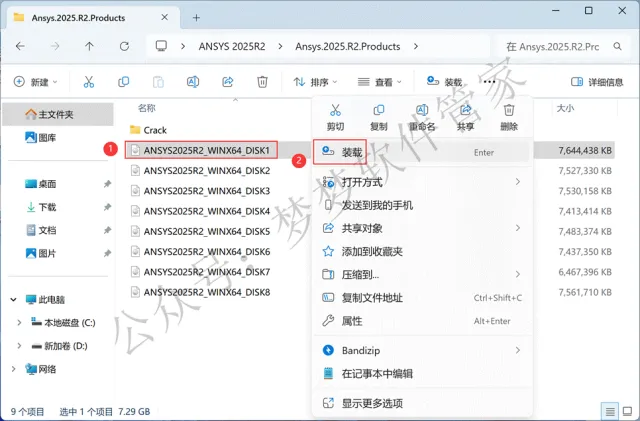Expand 新加卷 (D:) tree node
Screen dimensions: 640x421
19,346
